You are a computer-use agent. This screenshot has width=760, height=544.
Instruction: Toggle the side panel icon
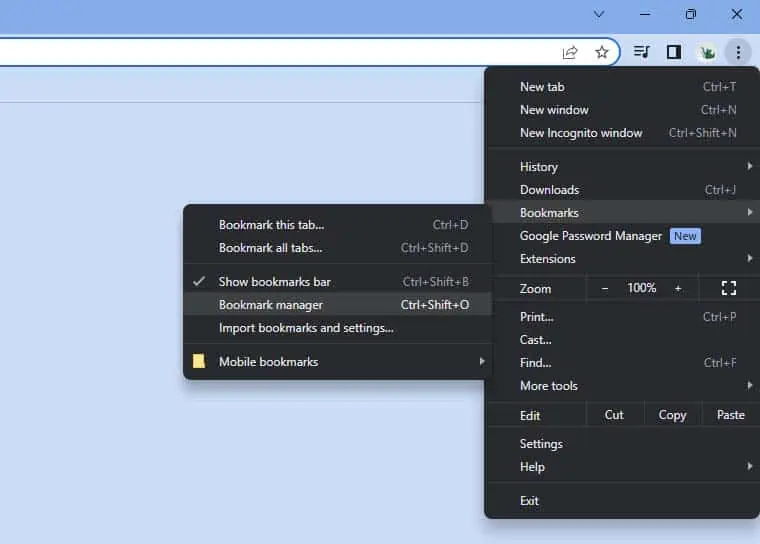point(674,52)
